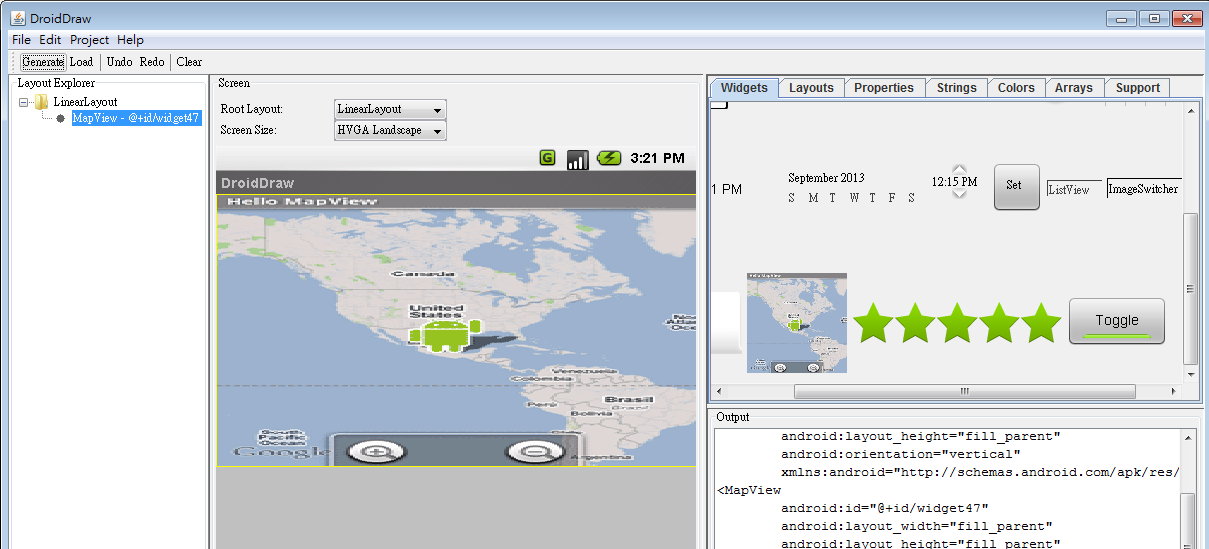Switch to the Properties tab

click(x=884, y=88)
